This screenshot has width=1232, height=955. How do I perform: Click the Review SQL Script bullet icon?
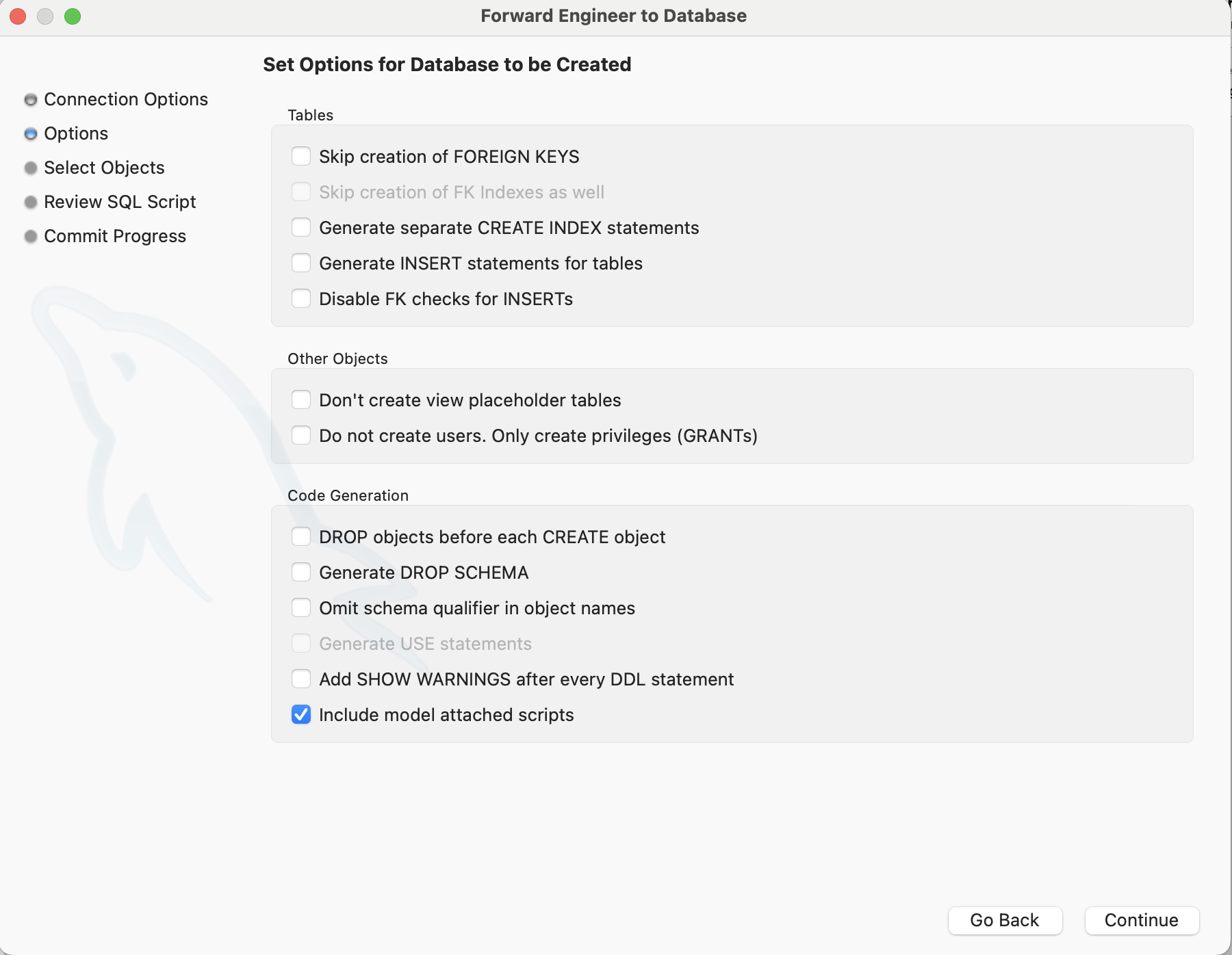point(31,202)
